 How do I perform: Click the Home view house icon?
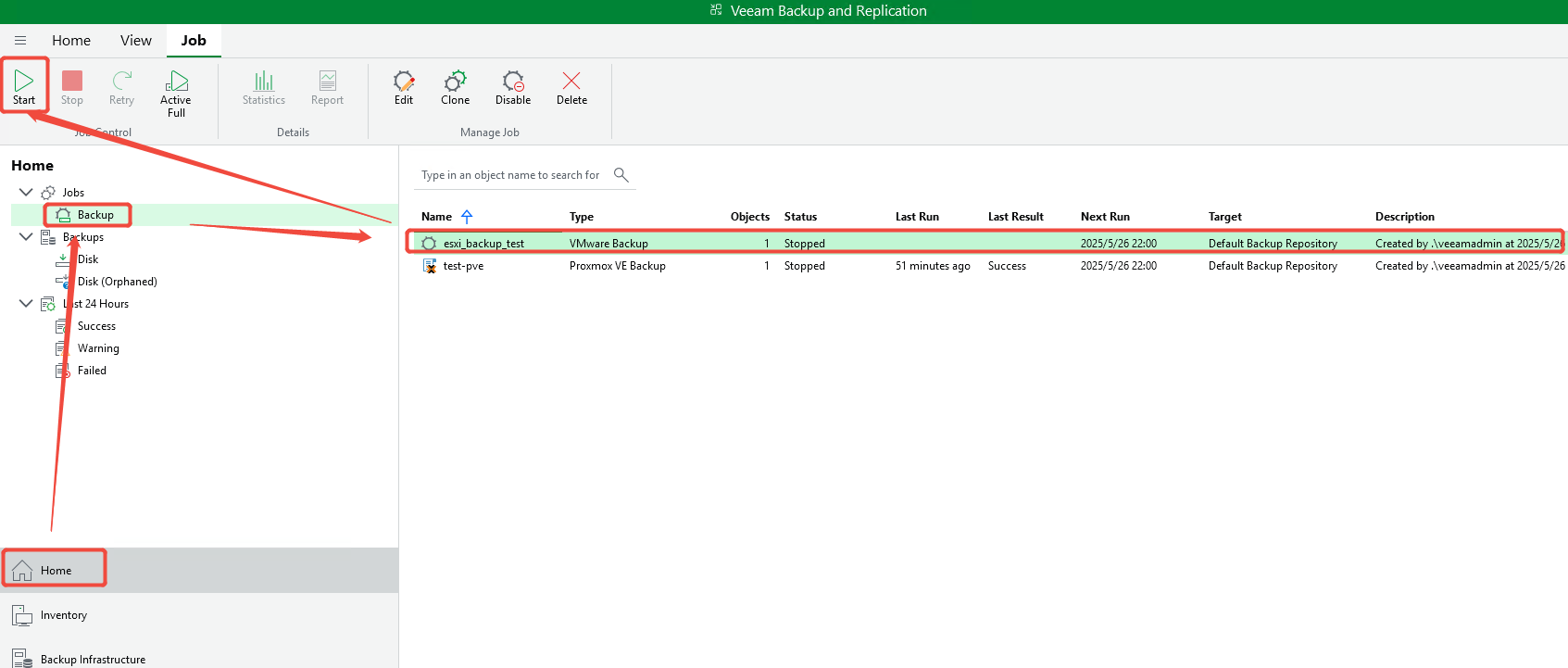tap(22, 570)
